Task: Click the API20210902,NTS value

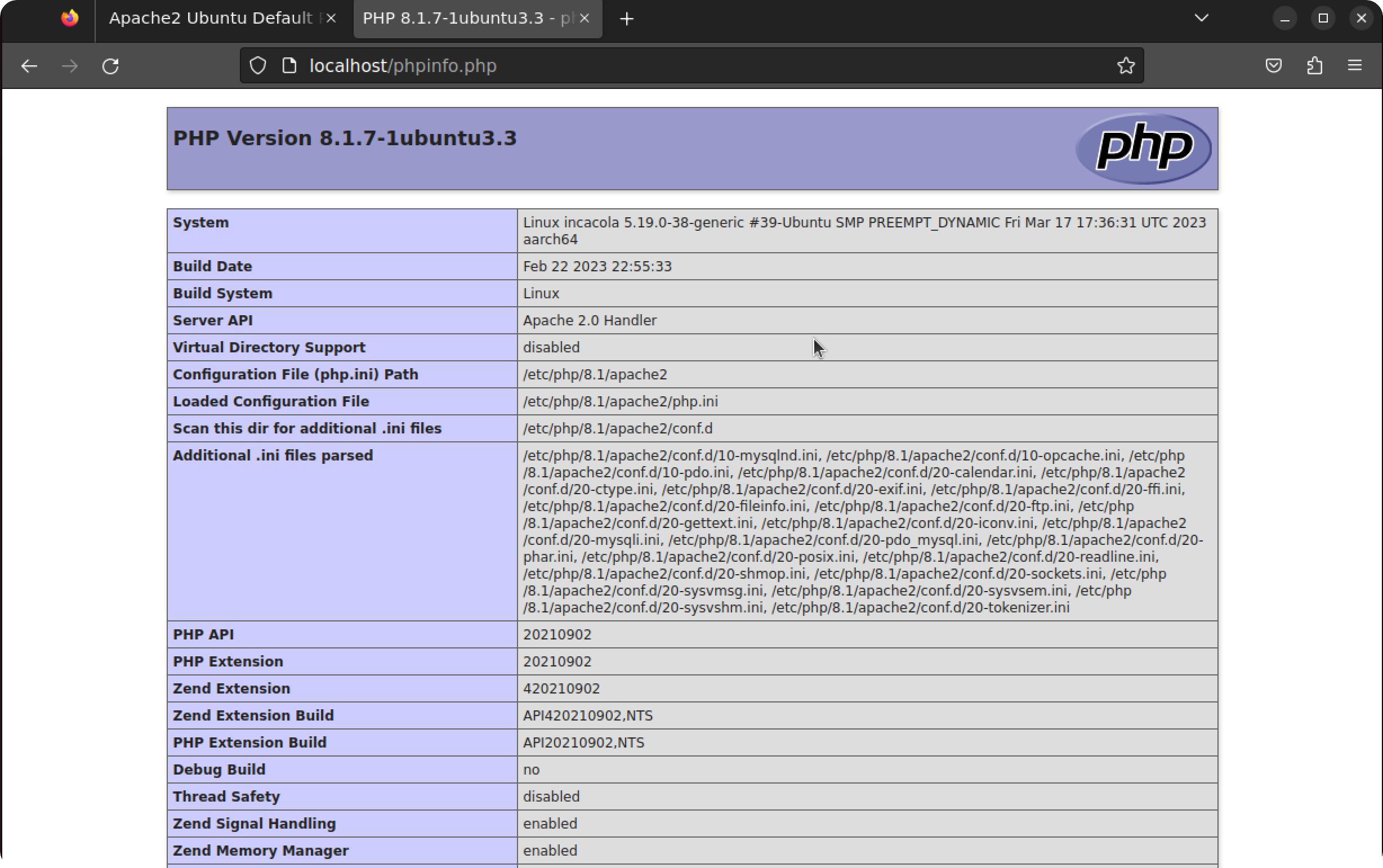Action: [584, 742]
